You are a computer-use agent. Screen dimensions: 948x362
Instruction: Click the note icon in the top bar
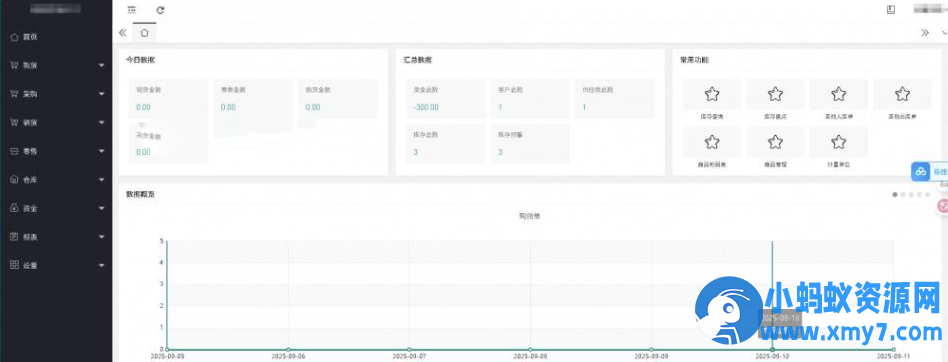pos(891,10)
